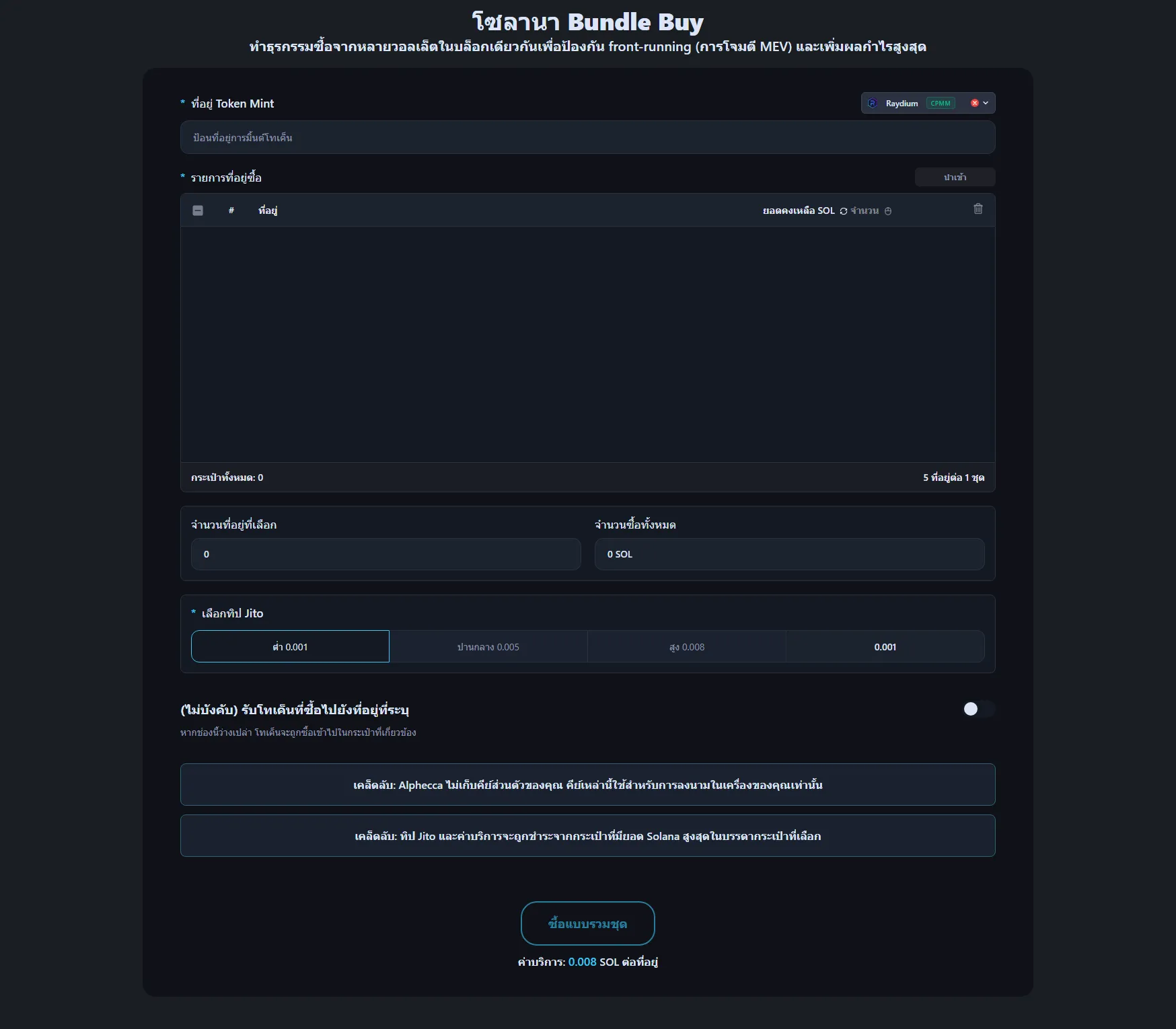This screenshot has width=1176, height=1029.
Task: Enable receive tokens to specified address switch
Action: 978,709
